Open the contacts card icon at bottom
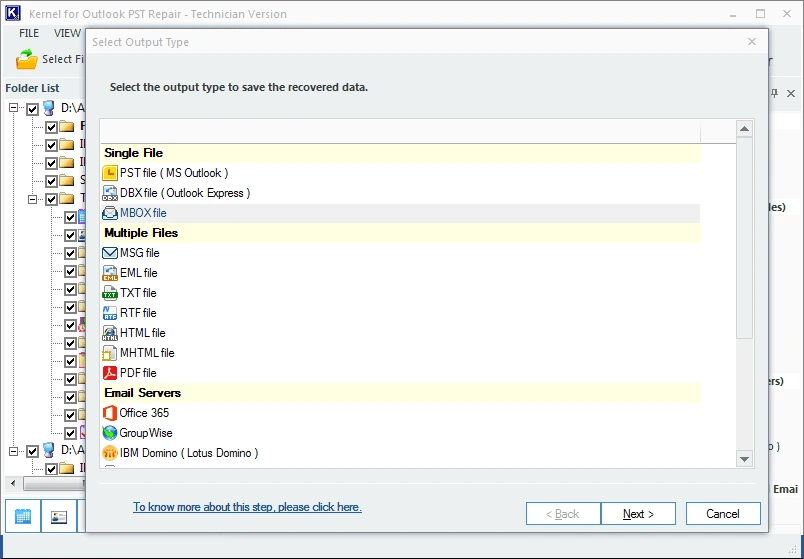This screenshot has height=559, width=804. click(x=59, y=516)
